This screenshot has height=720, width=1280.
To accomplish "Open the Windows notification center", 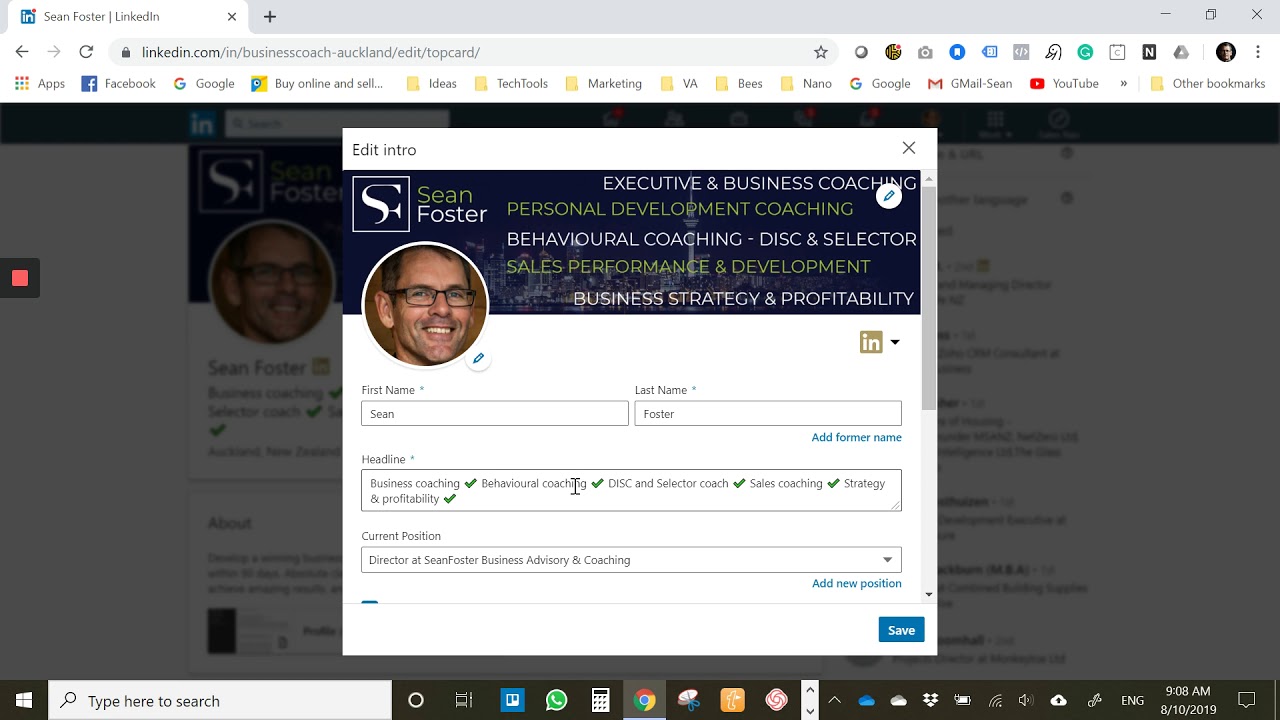I will [x=1246, y=700].
